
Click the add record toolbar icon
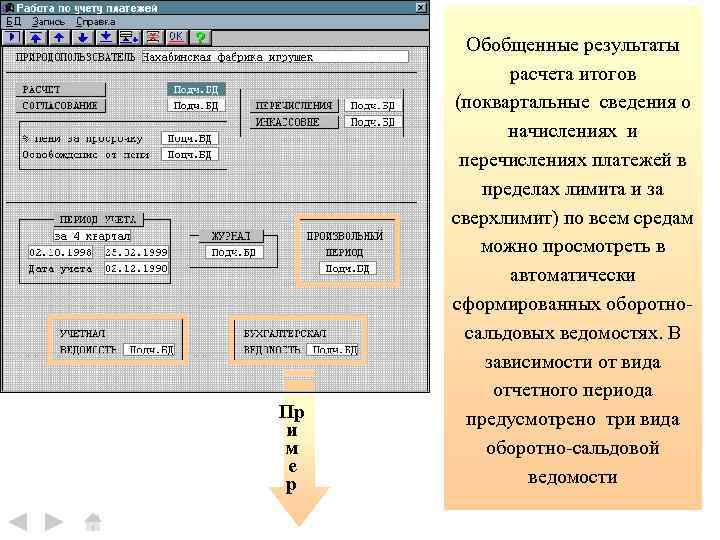click(x=129, y=37)
